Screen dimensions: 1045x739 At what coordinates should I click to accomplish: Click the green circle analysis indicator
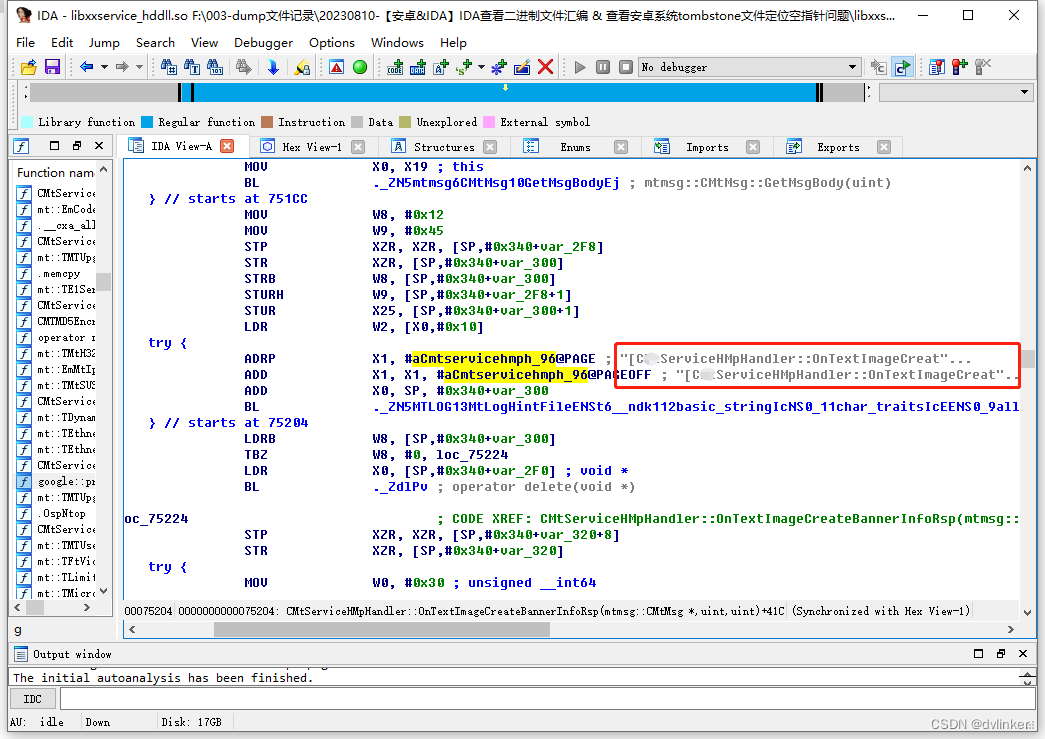(360, 67)
